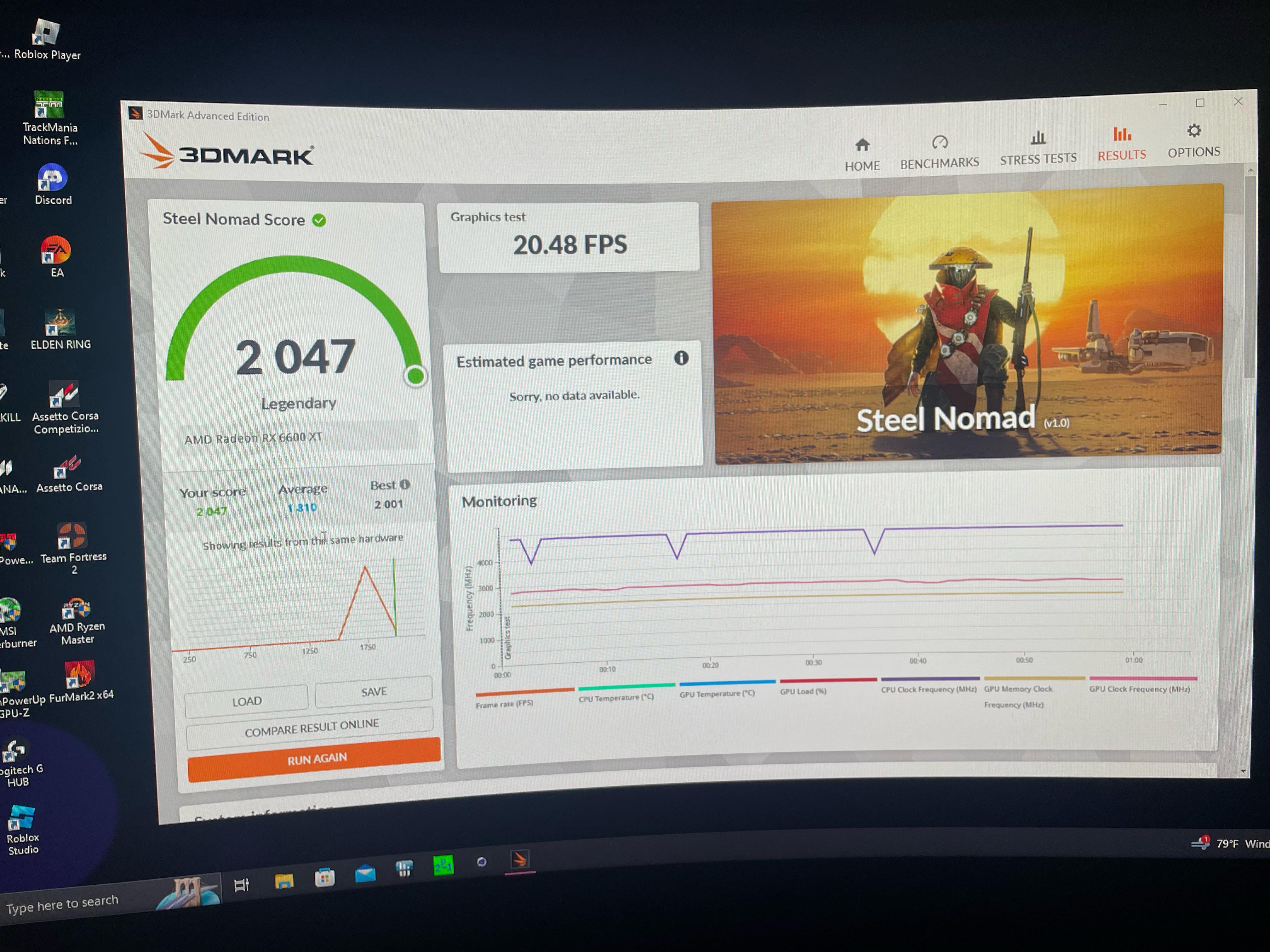Click the green validated checkmark beside Steel Nomad Score
This screenshot has height=952, width=1270.
pos(319,220)
